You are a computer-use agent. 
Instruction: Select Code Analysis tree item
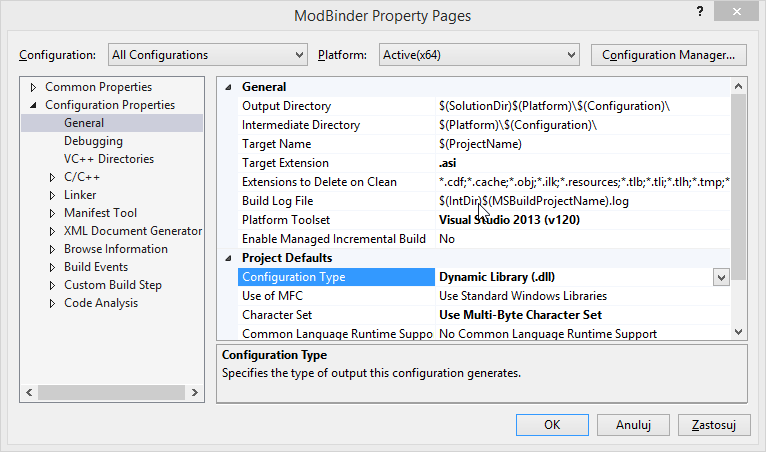101,303
